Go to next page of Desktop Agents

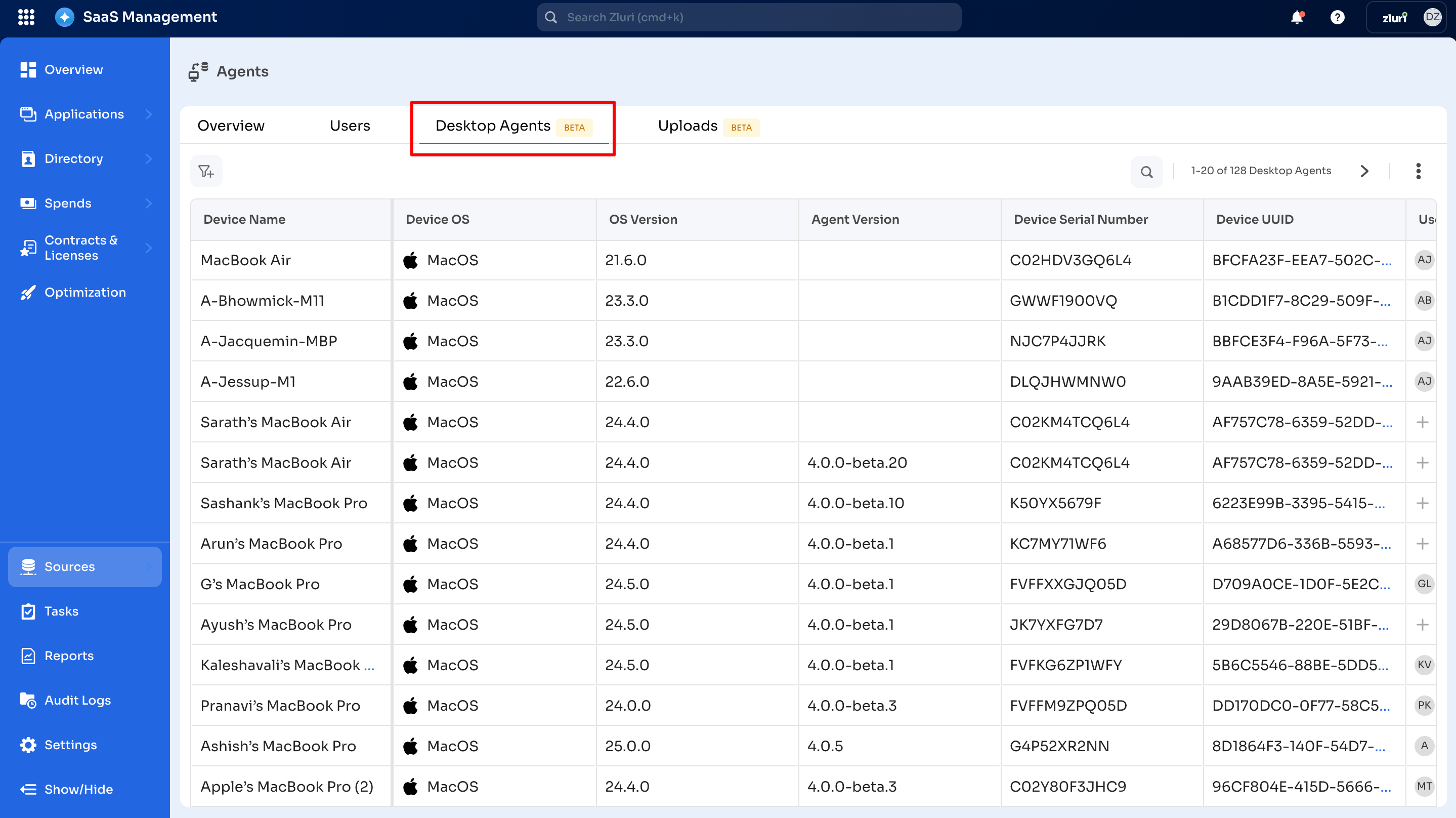pos(1364,171)
